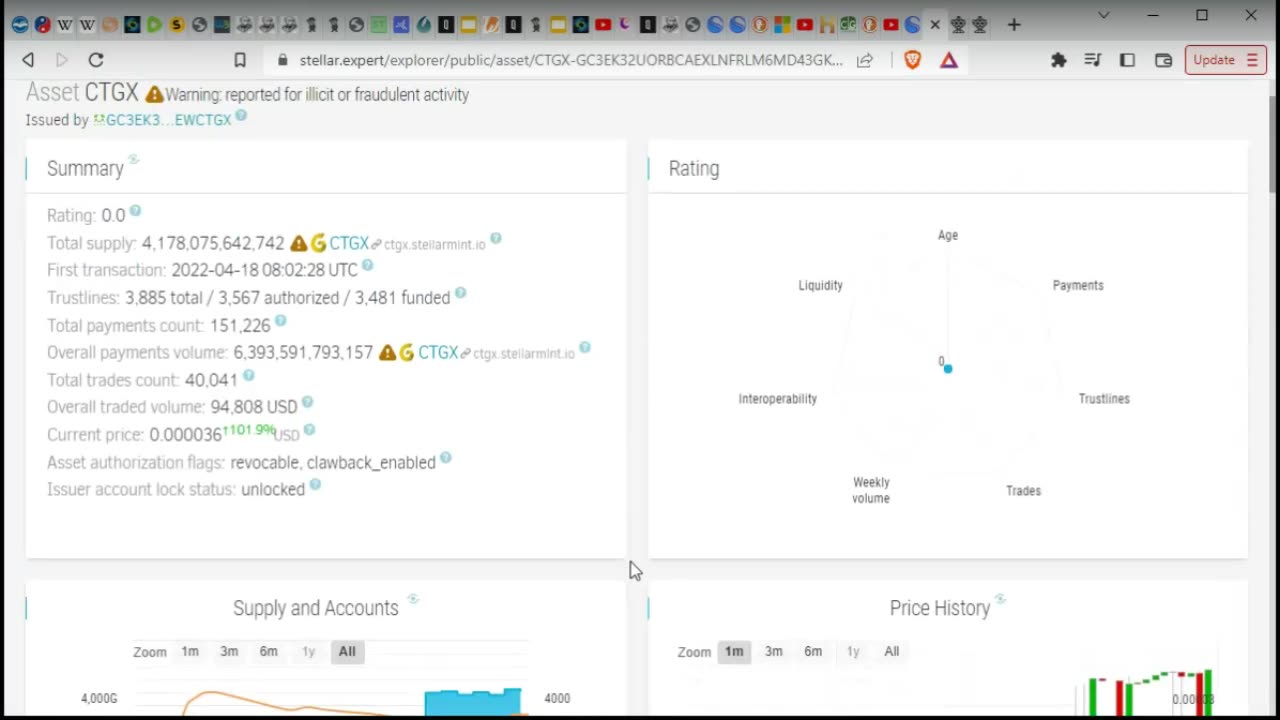Image resolution: width=1280 pixels, height=720 pixels.
Task: Click the help icon beside Issuer account lock status
Action: pyautogui.click(x=315, y=485)
